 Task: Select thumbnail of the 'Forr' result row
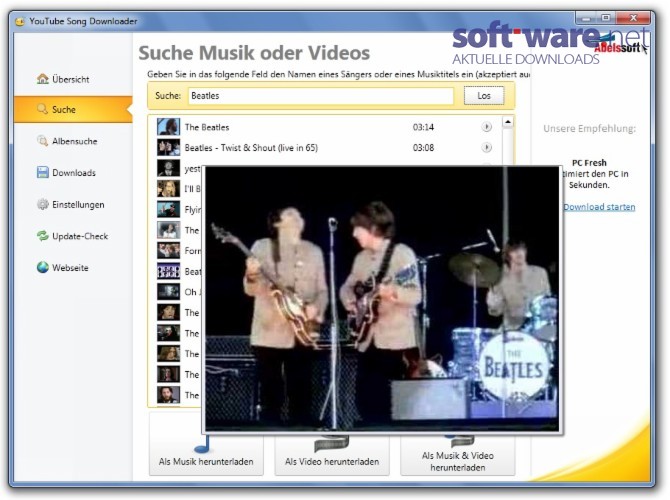click(x=168, y=250)
